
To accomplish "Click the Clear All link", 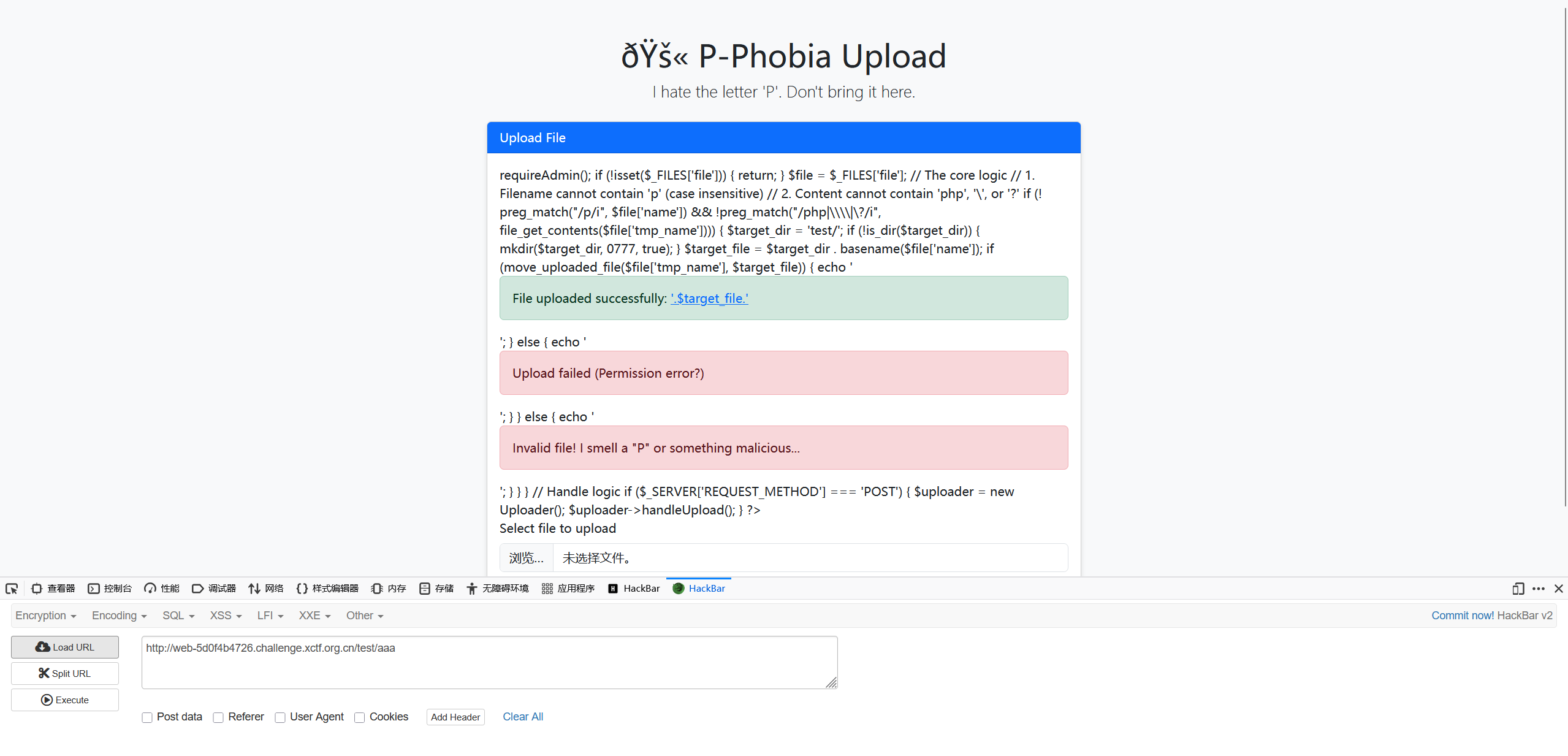I will click(523, 717).
